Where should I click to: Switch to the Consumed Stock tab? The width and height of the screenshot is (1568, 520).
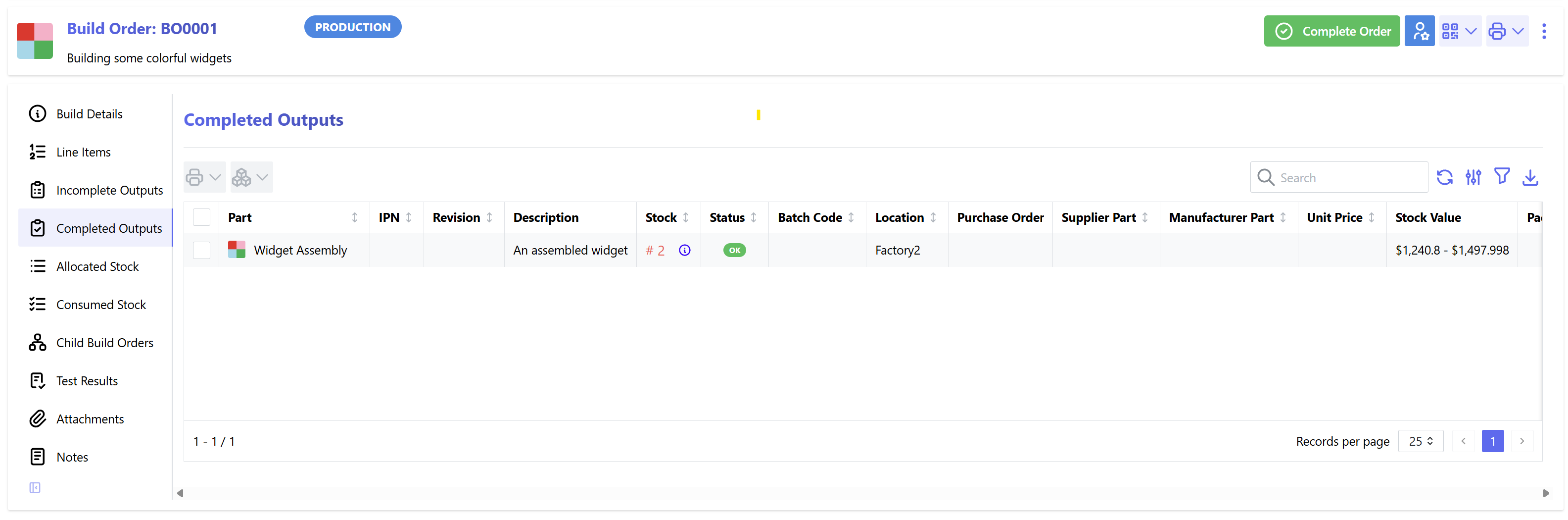point(101,304)
